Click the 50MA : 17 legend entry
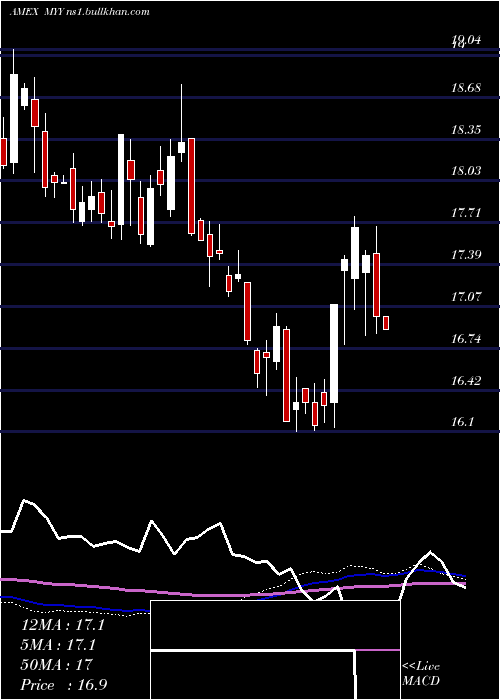500x700 pixels. 56,665
